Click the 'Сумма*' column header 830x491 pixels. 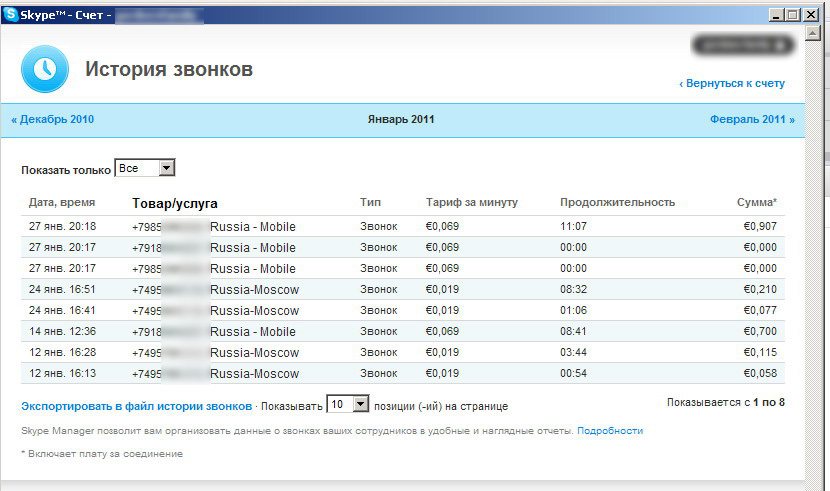759,202
